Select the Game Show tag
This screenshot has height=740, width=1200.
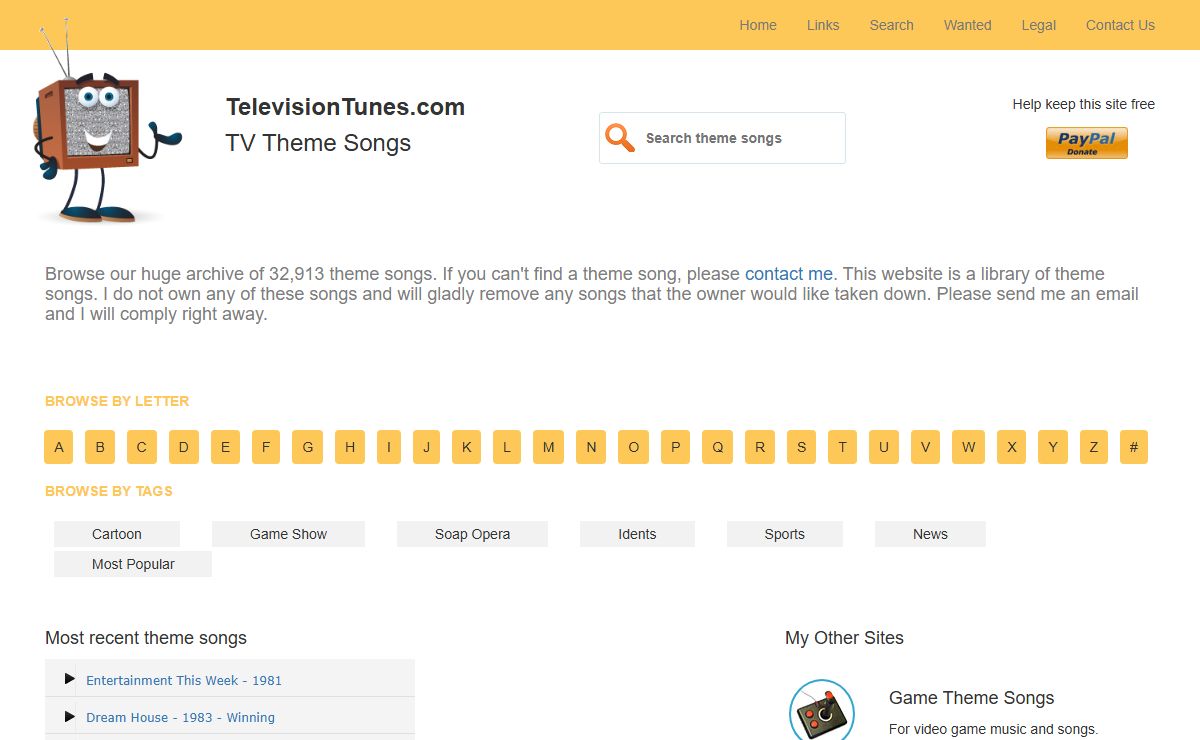(288, 534)
